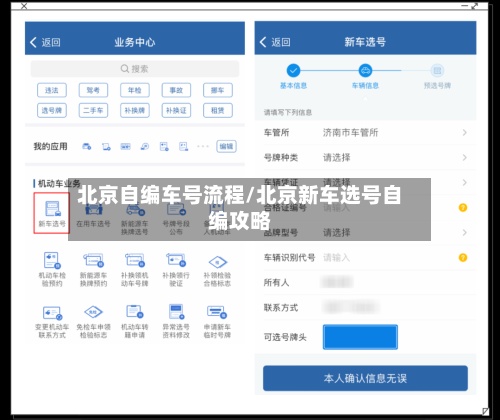Click the 所有人 label

276,282
